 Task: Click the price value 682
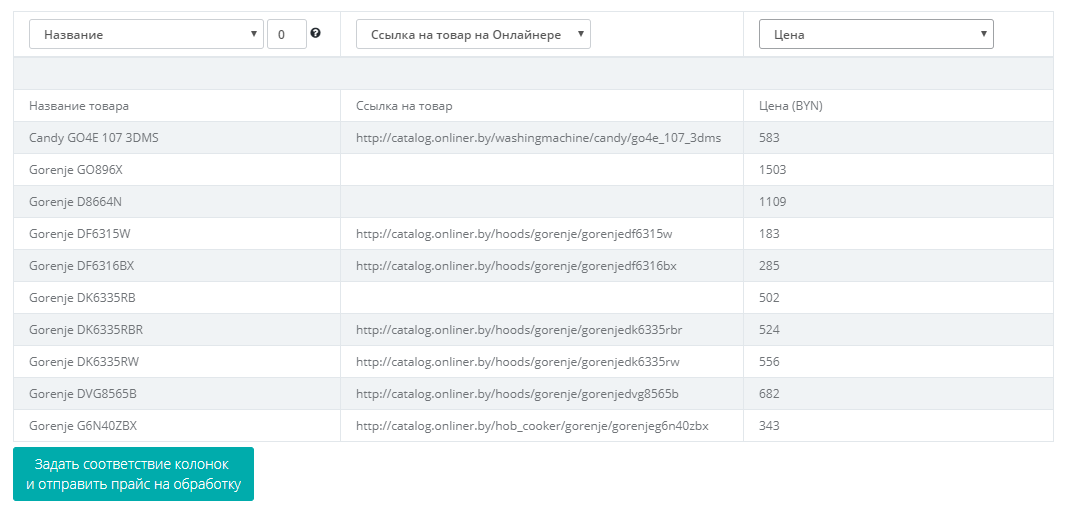770,393
